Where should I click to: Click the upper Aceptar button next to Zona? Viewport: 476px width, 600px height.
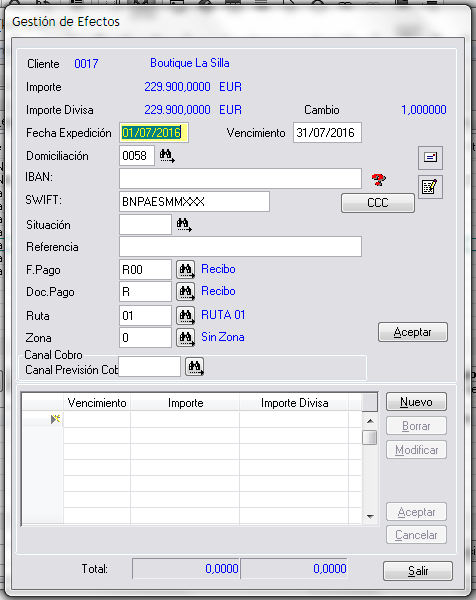413,332
